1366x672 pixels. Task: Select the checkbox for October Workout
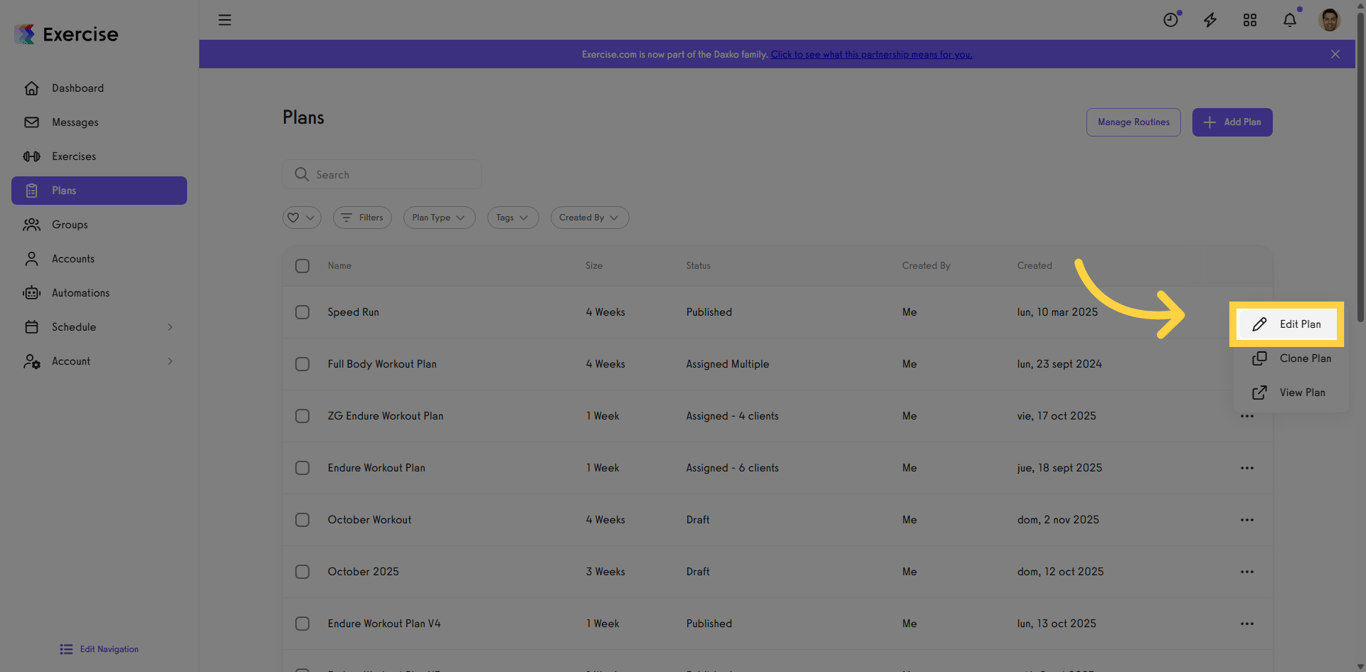302,519
